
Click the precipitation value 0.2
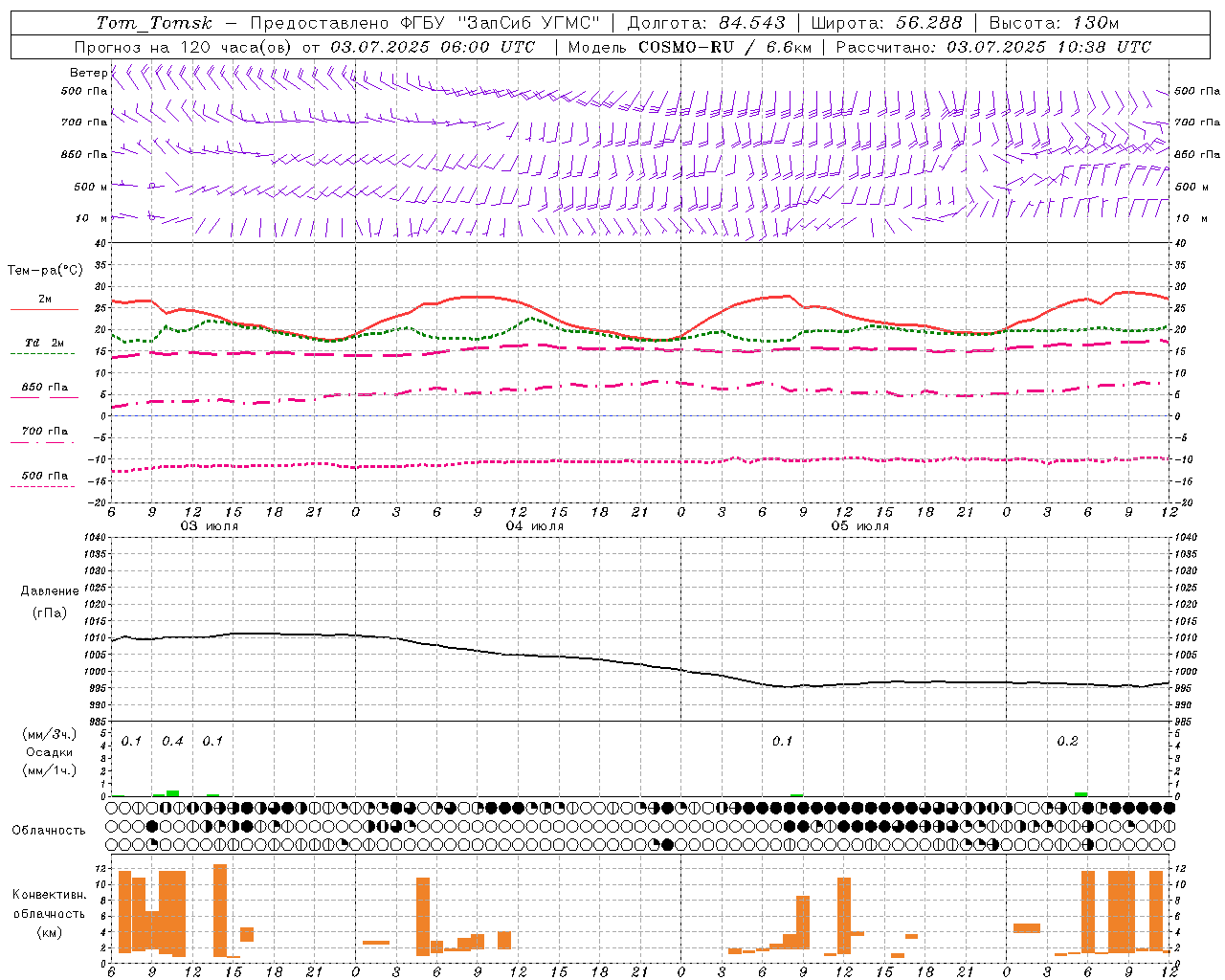(1067, 742)
